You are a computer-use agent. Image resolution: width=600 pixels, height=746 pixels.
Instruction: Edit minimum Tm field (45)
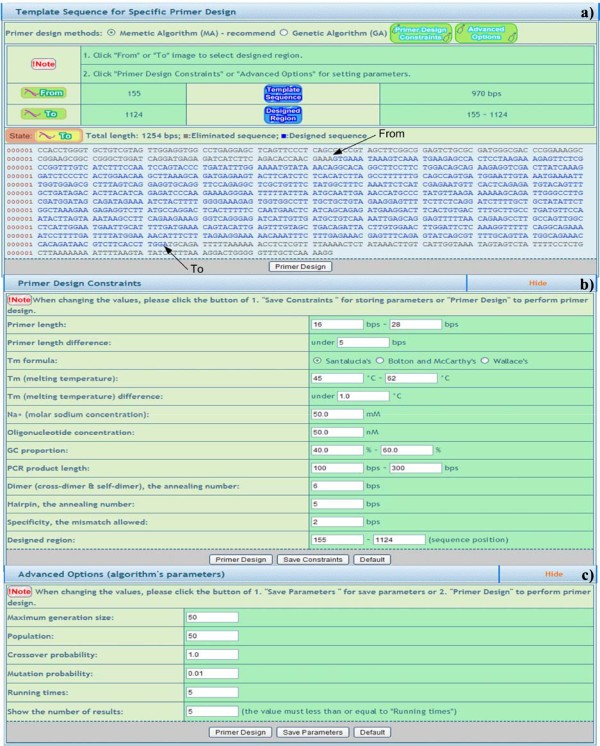[337, 378]
